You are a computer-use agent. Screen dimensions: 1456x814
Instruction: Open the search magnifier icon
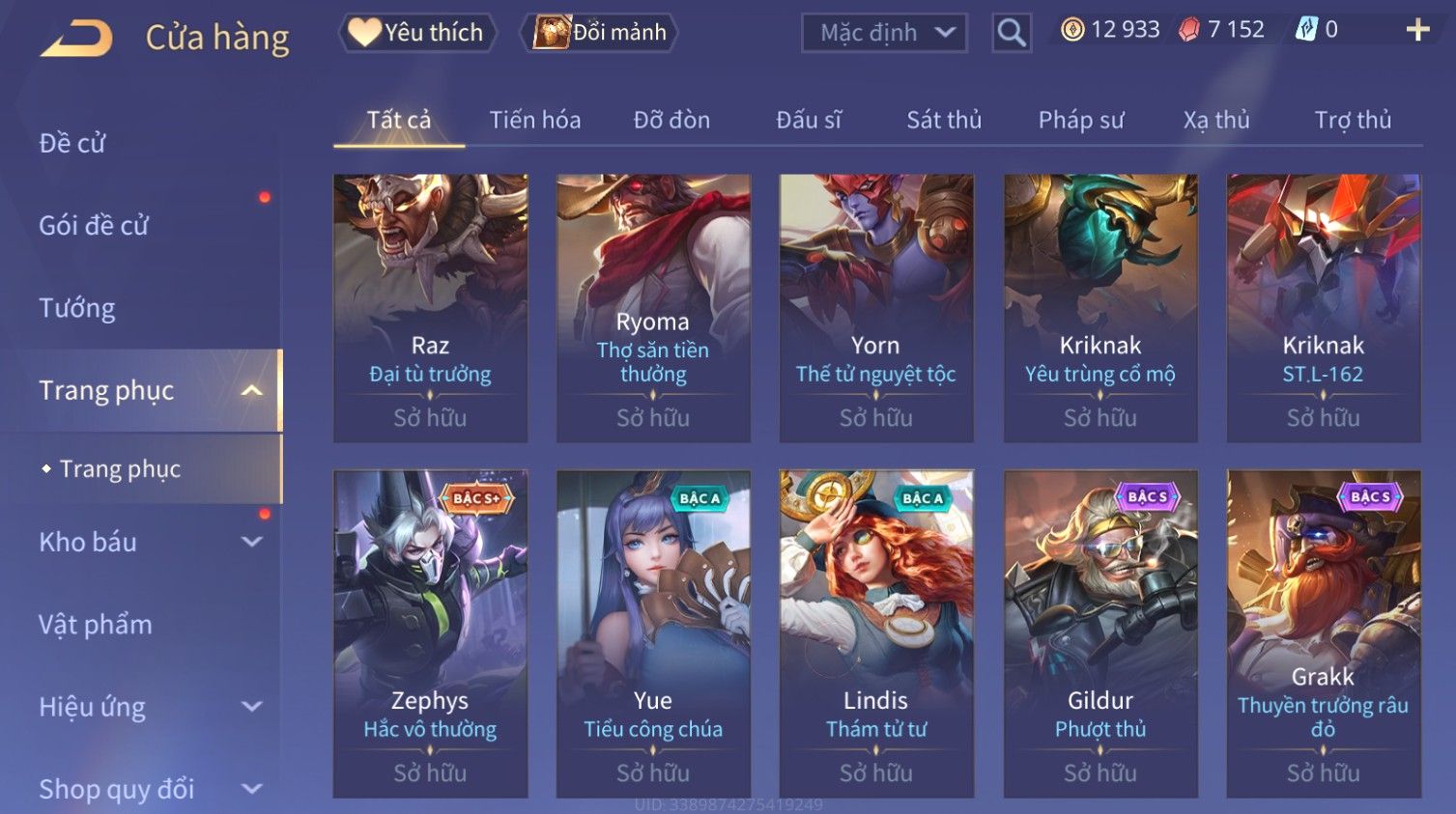[1012, 33]
